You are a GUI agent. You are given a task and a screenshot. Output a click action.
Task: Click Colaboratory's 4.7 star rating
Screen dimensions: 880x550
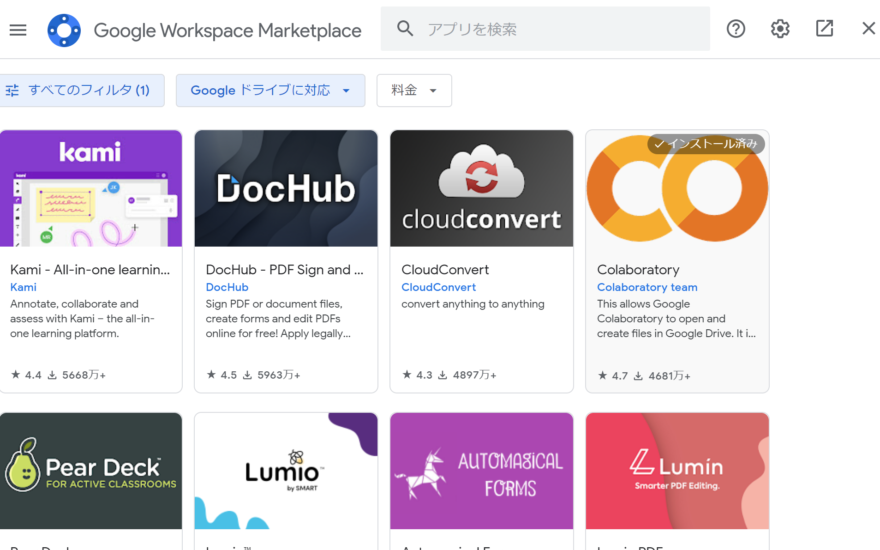tap(613, 376)
